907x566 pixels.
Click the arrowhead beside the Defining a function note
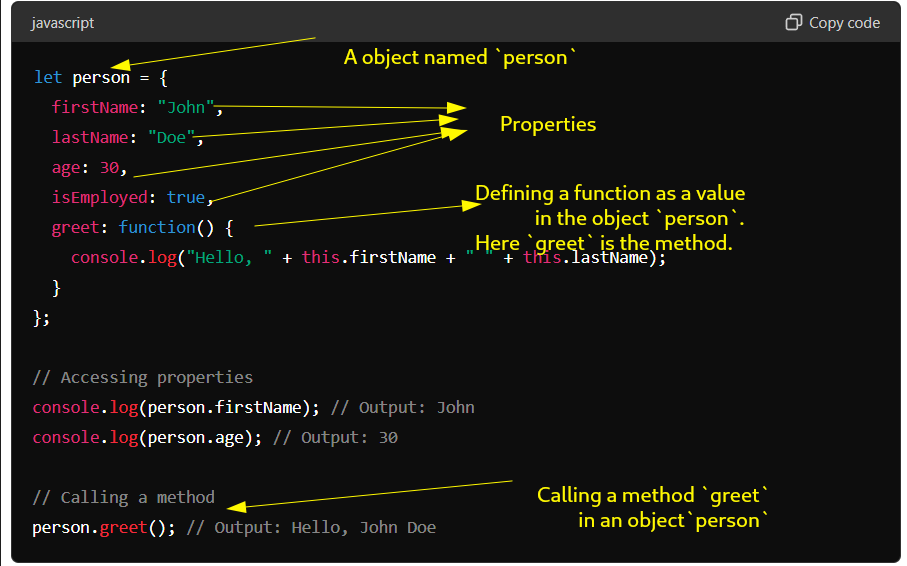coord(471,205)
